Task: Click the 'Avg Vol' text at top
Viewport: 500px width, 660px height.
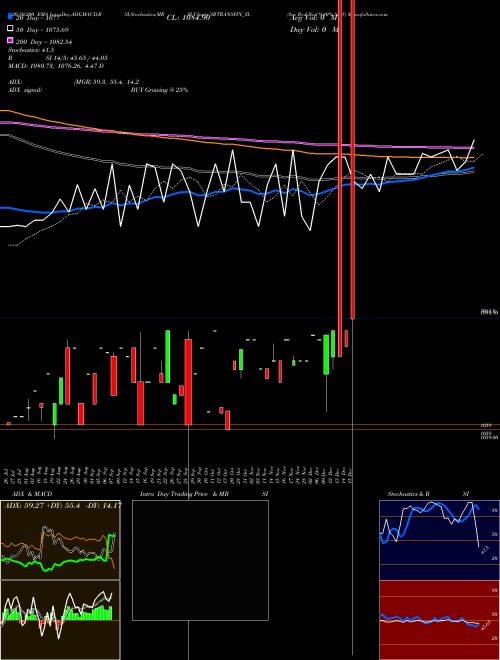Action: [313, 18]
